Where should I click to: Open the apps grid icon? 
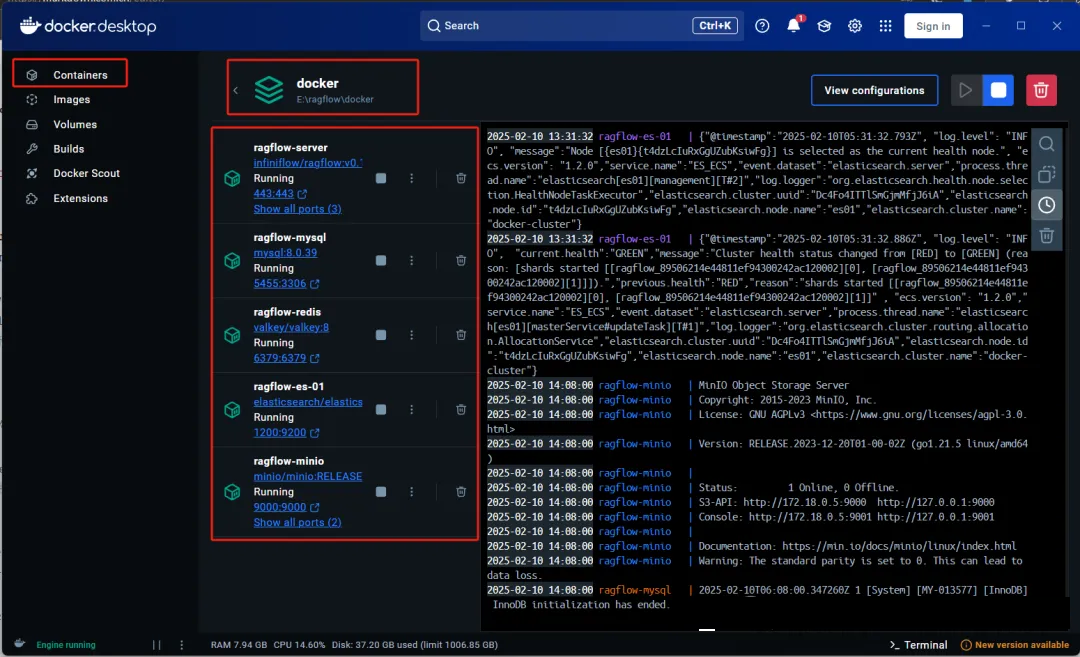point(885,26)
